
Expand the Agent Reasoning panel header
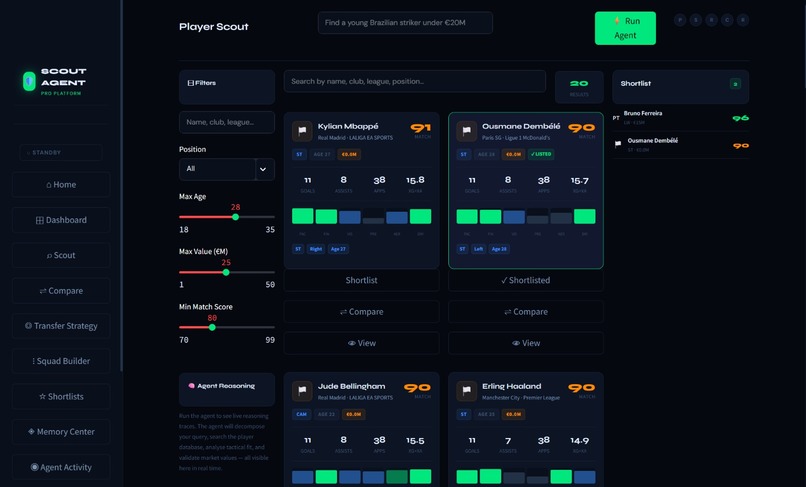click(227, 389)
